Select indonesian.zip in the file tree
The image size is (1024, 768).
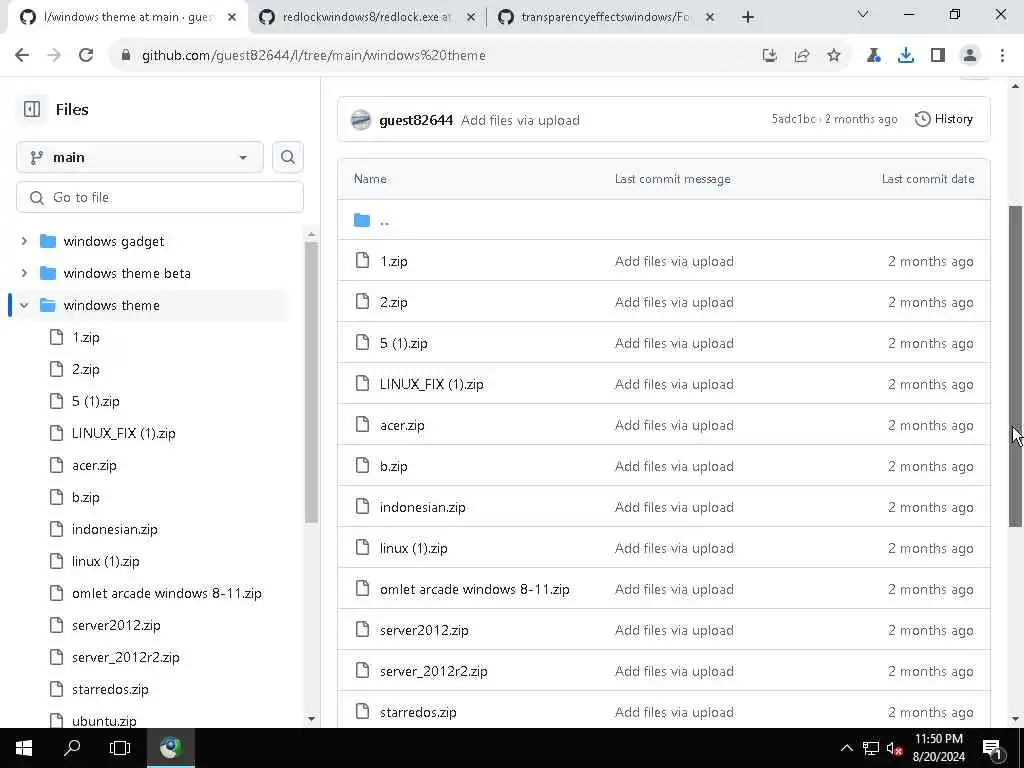coord(114,530)
